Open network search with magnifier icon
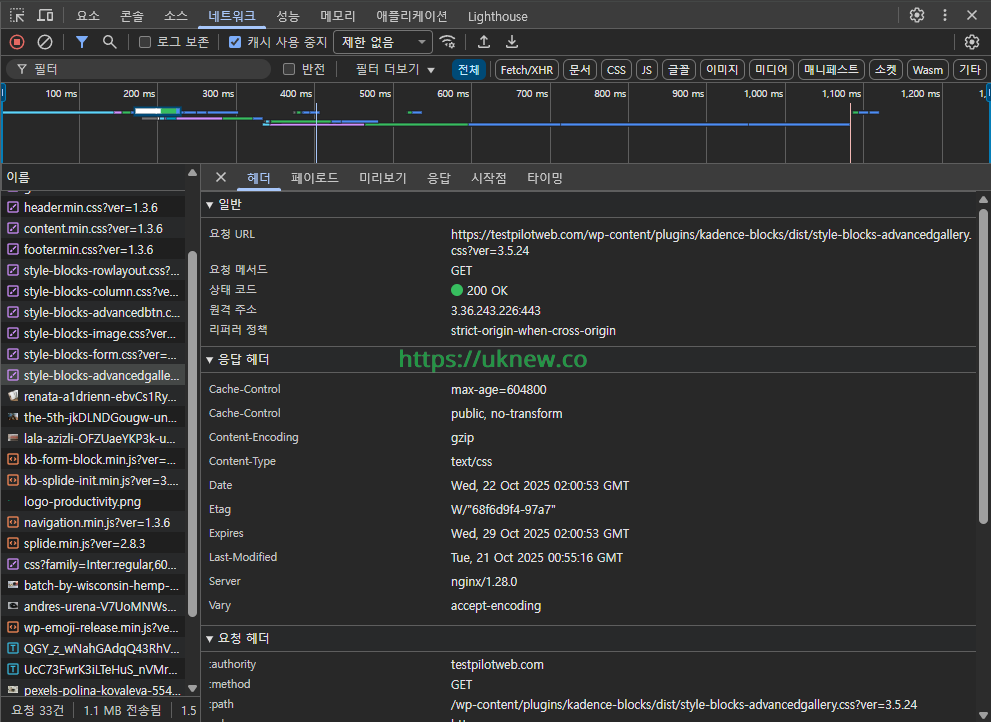This screenshot has width=991, height=722. click(x=110, y=42)
